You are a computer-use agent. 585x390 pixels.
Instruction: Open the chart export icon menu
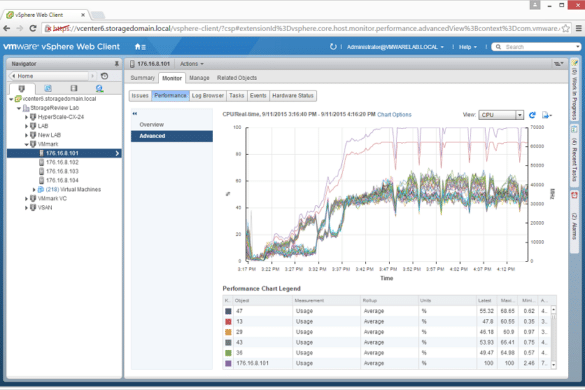click(x=547, y=115)
